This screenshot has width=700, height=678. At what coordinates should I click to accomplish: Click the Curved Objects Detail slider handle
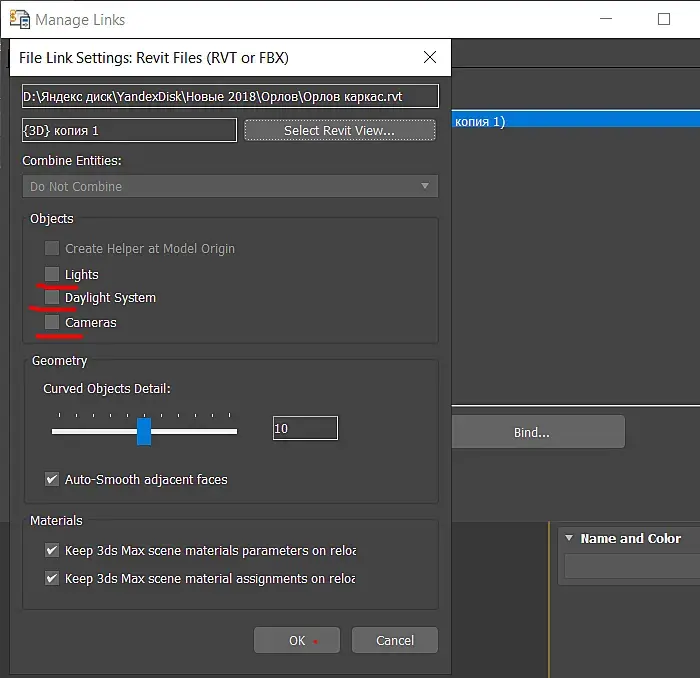(x=144, y=431)
